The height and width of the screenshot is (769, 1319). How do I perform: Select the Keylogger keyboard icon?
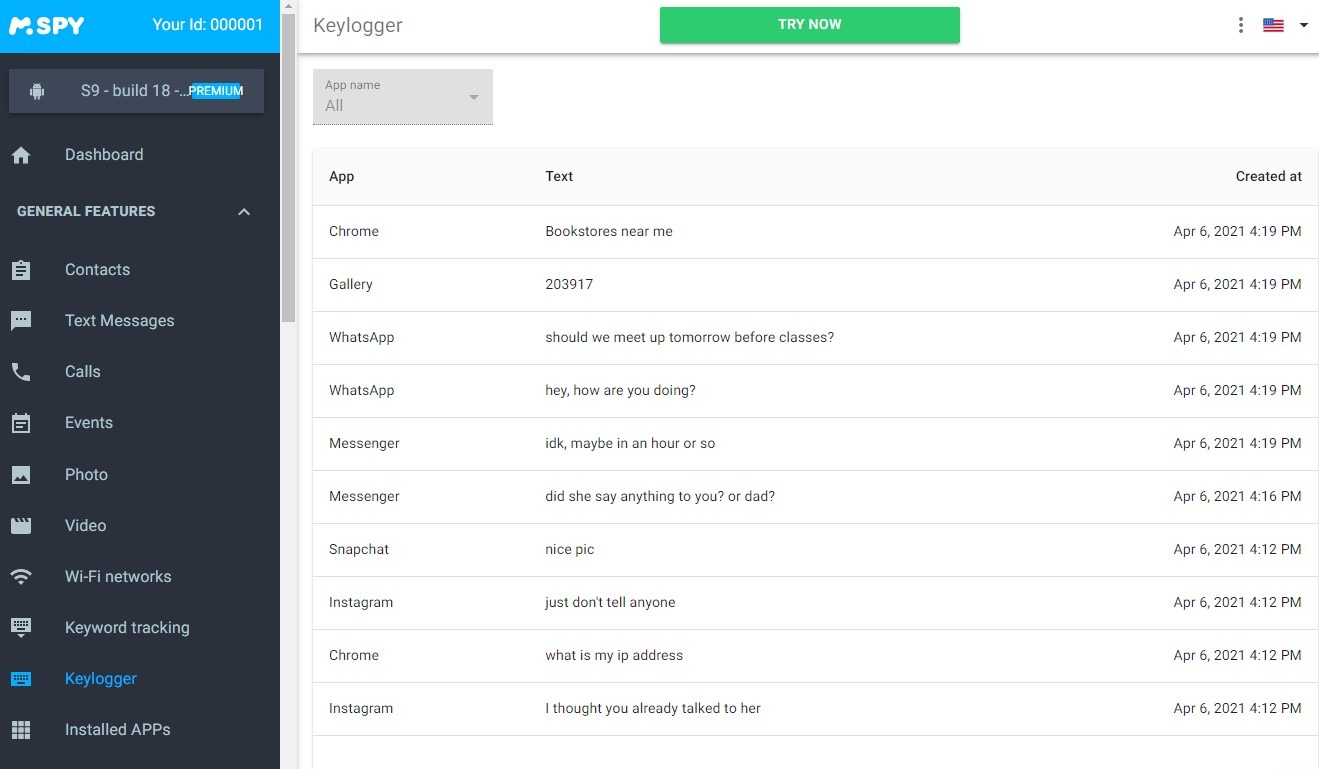[x=21, y=678]
